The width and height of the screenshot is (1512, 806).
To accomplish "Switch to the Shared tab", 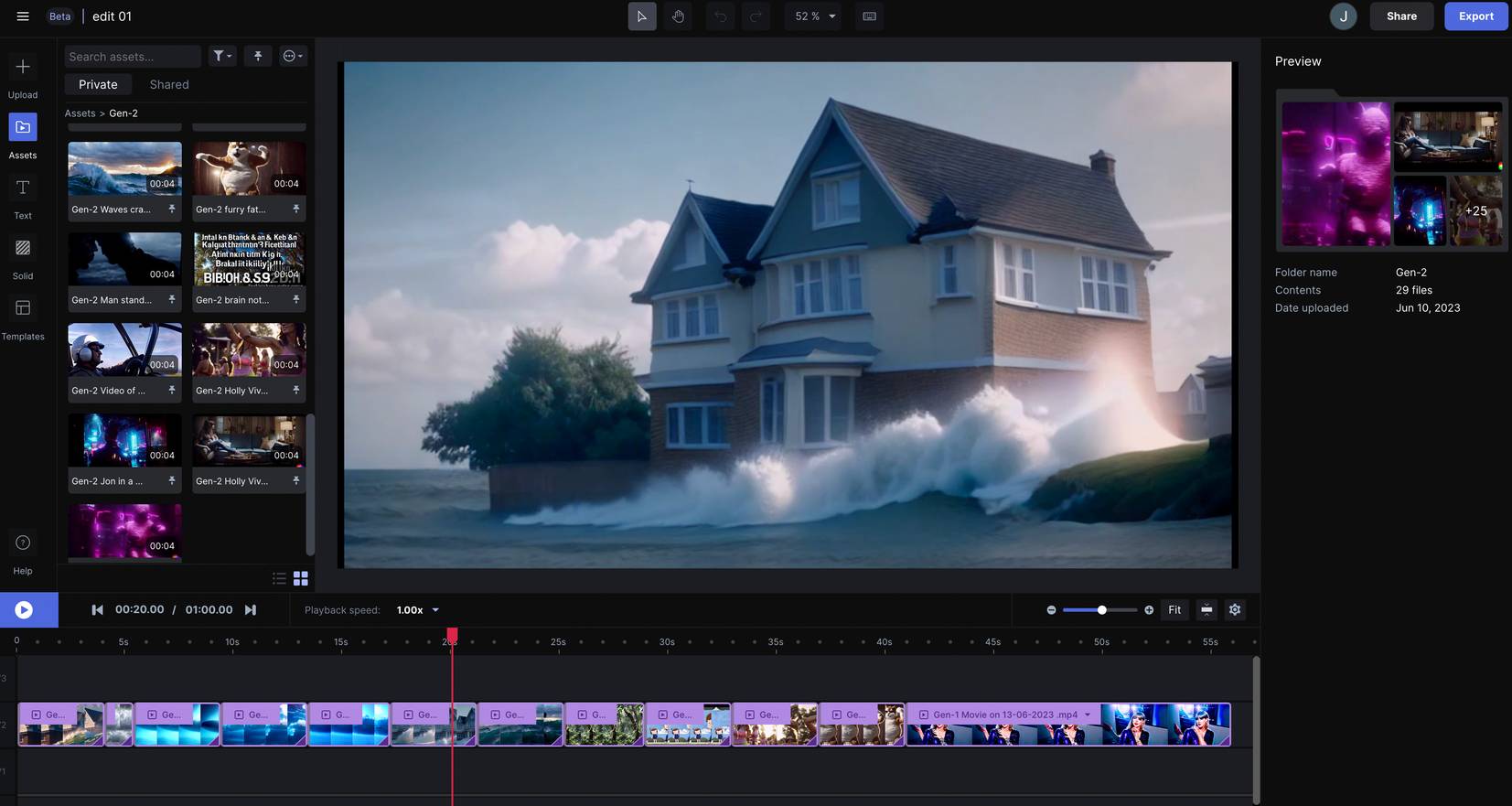I will point(169,84).
